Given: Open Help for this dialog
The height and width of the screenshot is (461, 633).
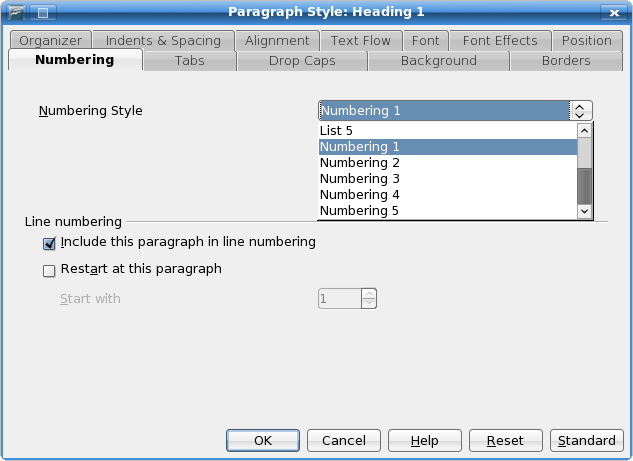Looking at the screenshot, I should (424, 440).
